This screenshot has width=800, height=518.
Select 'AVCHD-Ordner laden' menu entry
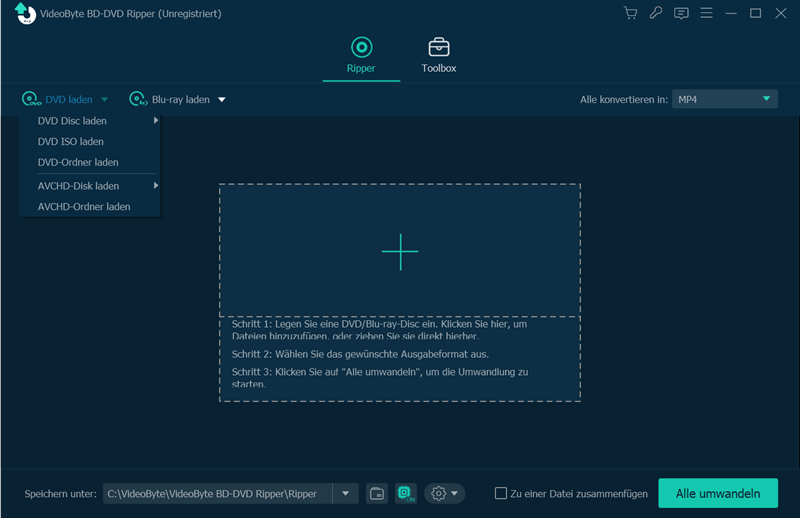pyautogui.click(x=84, y=207)
